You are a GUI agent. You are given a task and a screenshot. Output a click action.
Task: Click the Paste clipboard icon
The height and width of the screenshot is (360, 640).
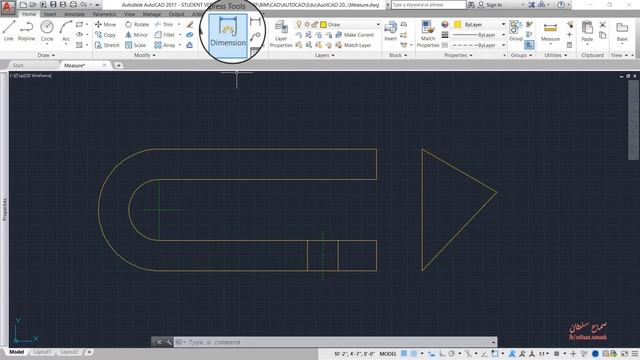(587, 32)
